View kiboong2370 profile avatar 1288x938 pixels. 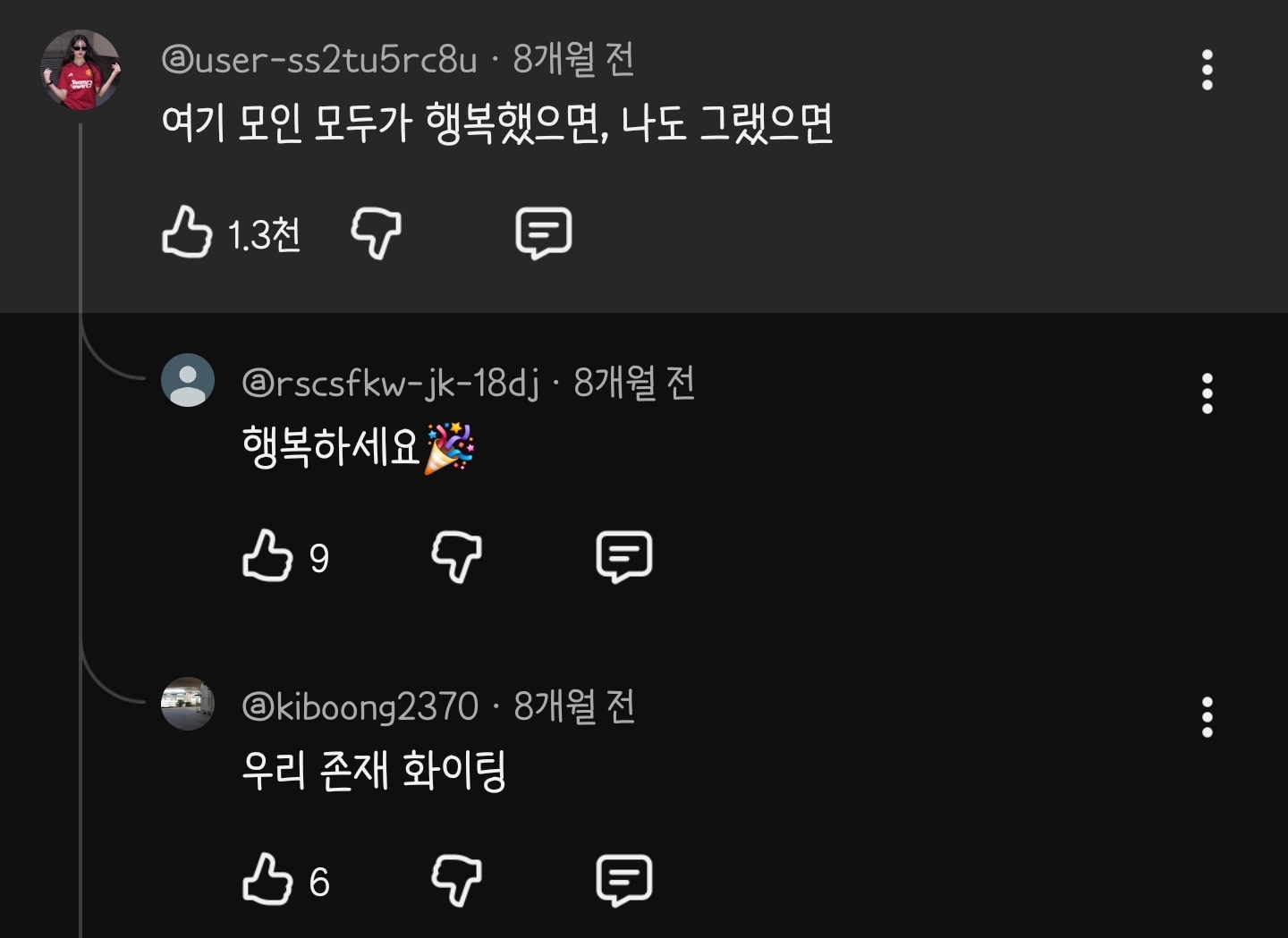[x=188, y=704]
